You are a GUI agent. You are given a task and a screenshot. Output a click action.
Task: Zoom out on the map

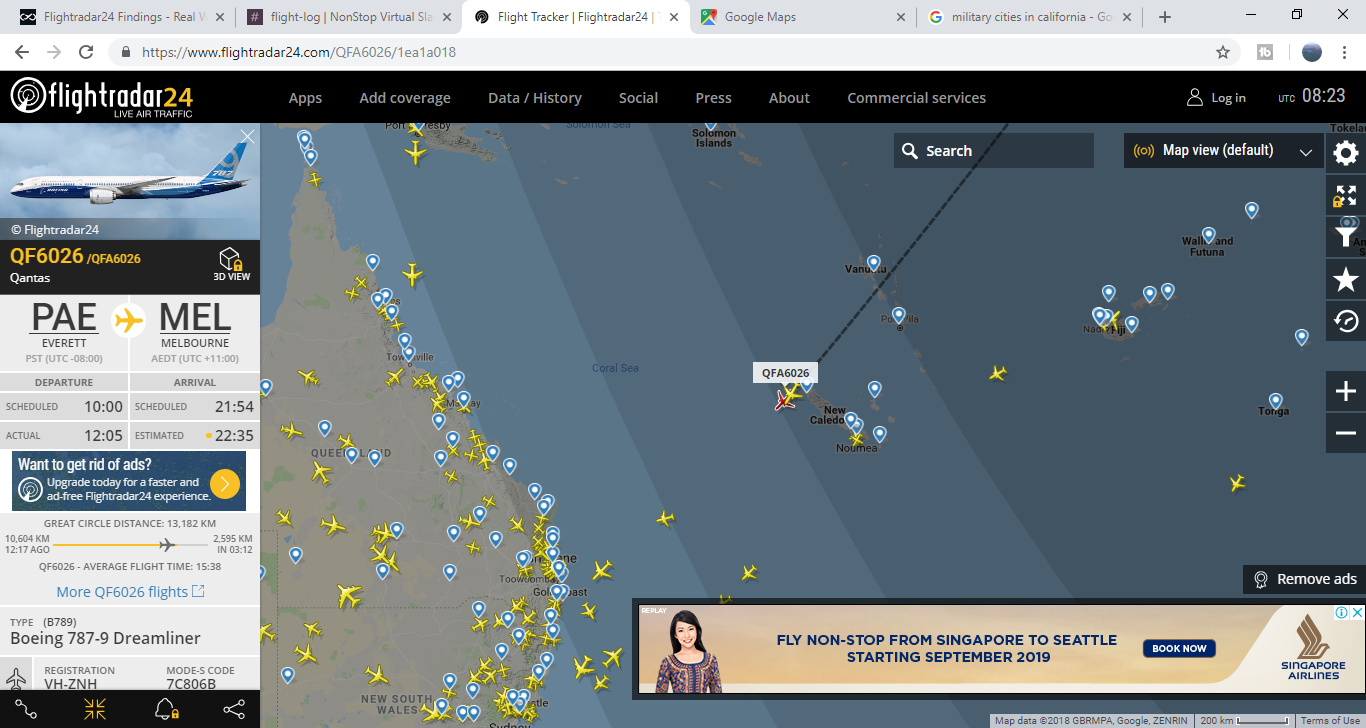(x=1346, y=433)
